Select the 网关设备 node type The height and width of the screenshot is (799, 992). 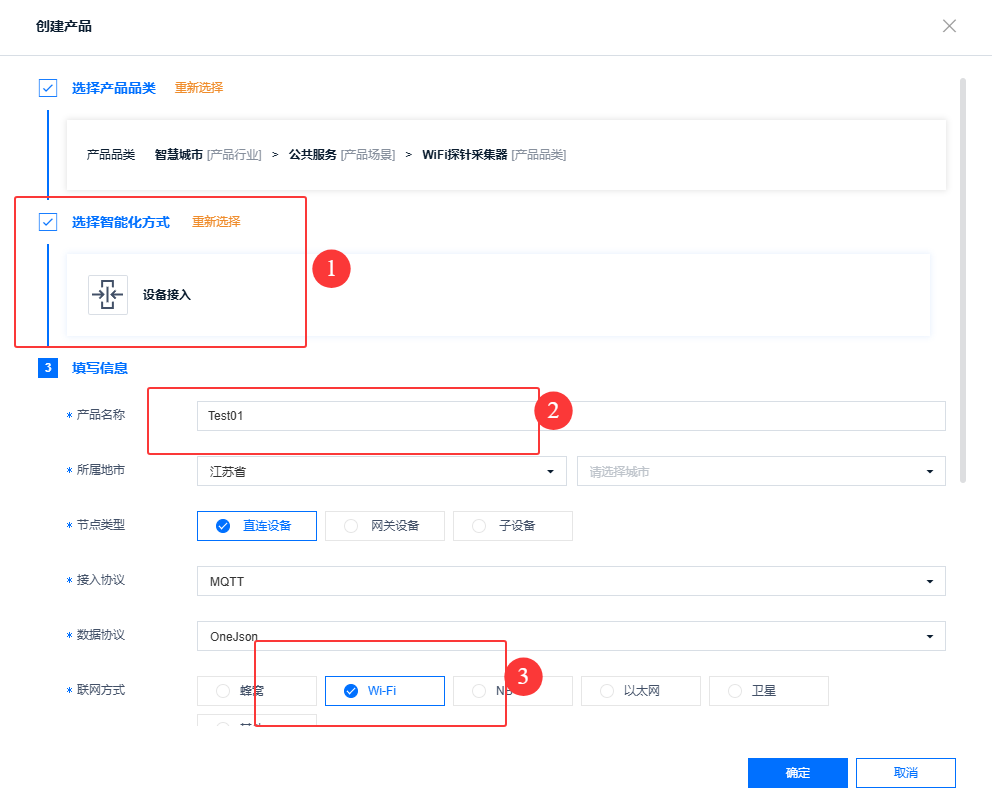coord(385,526)
